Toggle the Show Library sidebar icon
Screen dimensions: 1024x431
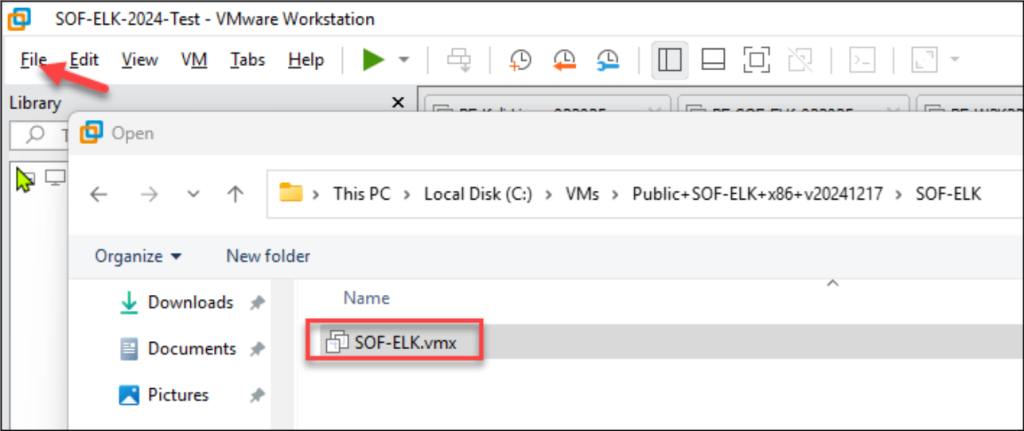point(669,60)
